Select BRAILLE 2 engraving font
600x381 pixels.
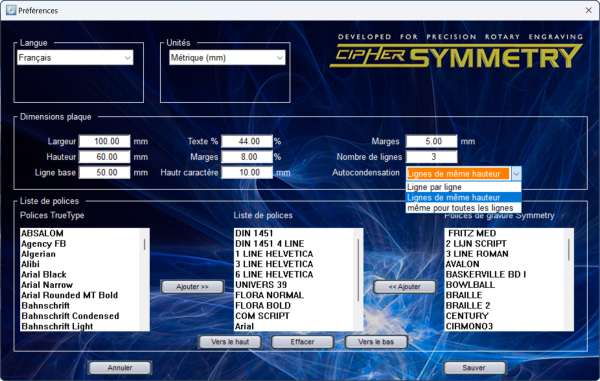[504, 306]
